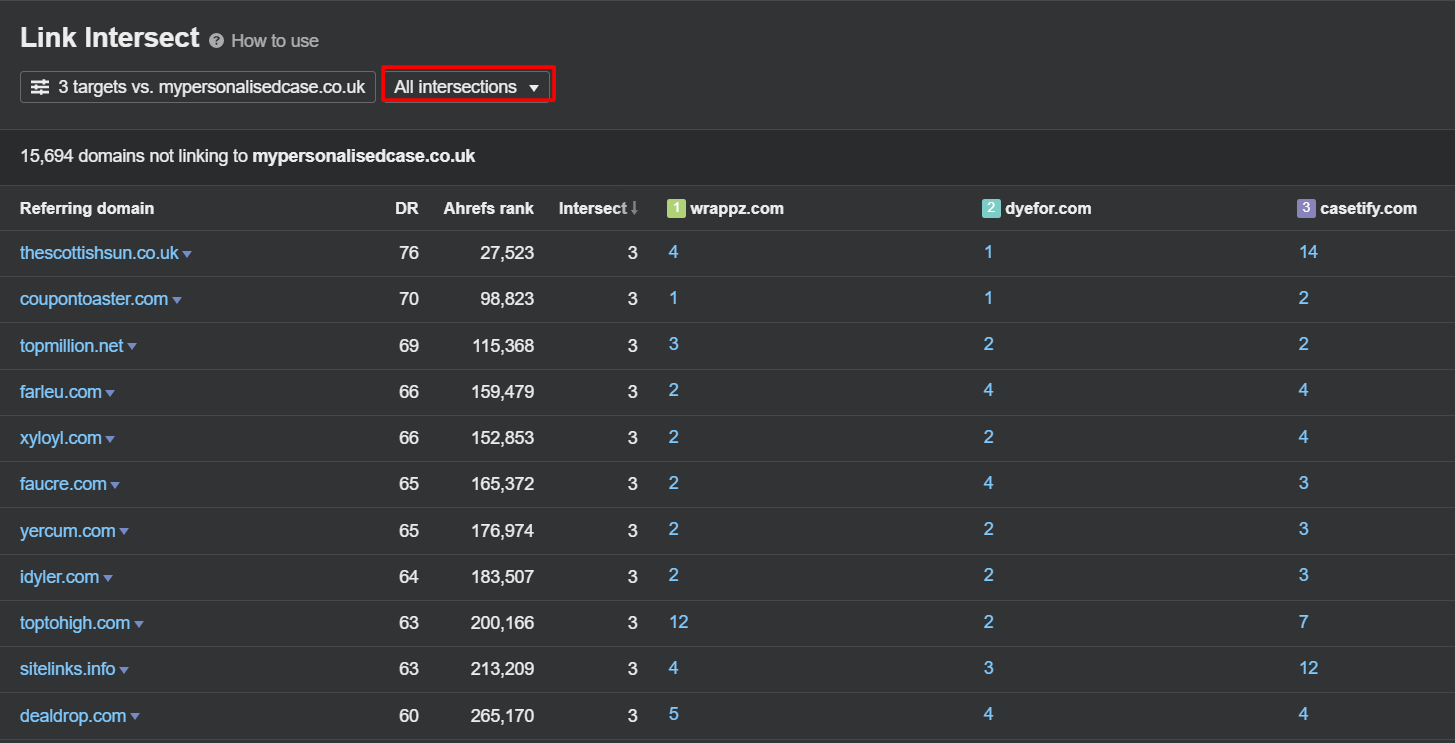Expand the dealdrop.com dropdown arrow
This screenshot has height=743, width=1455.
point(135,717)
